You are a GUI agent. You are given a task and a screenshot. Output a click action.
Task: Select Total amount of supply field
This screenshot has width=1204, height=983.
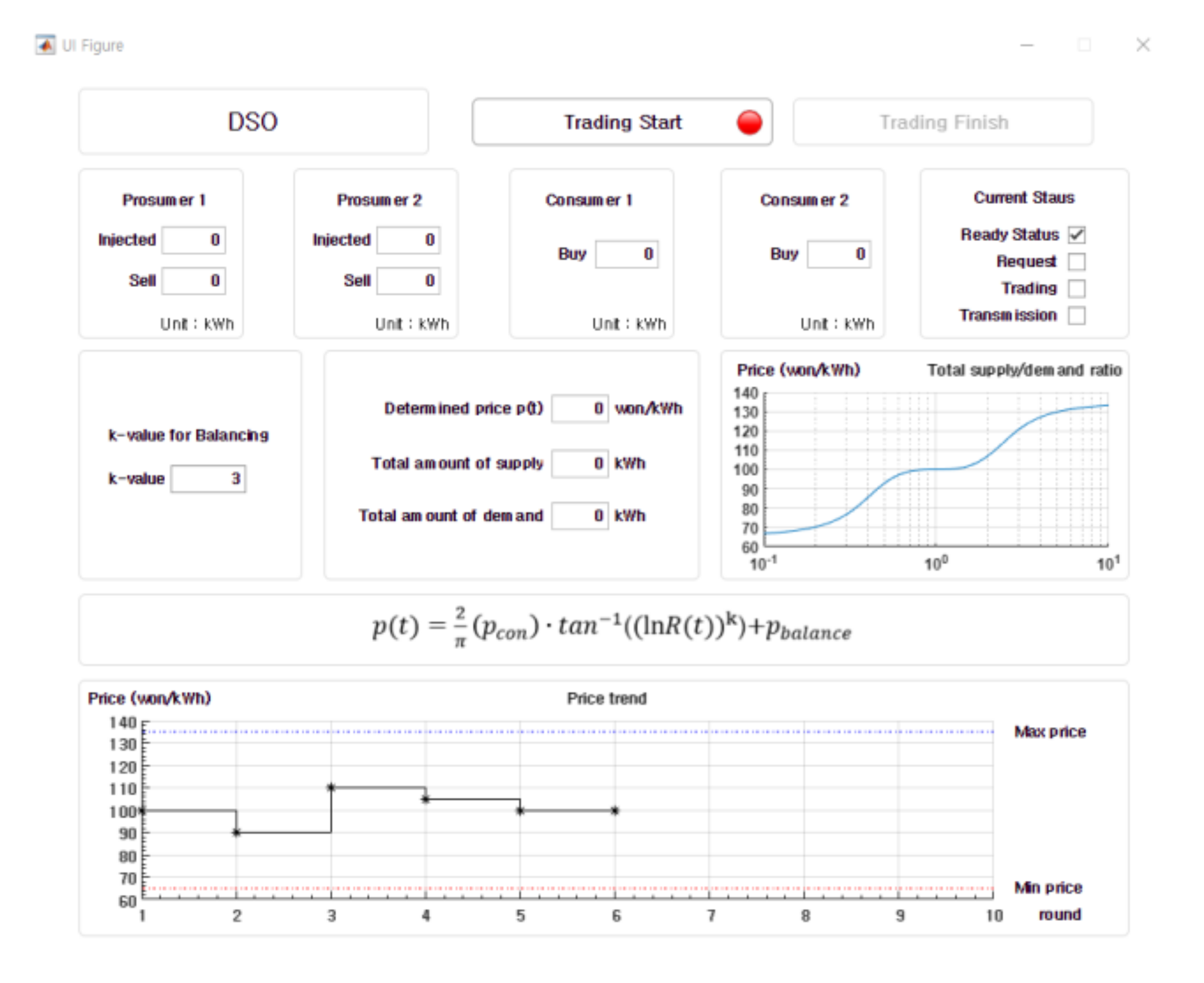[x=579, y=463]
